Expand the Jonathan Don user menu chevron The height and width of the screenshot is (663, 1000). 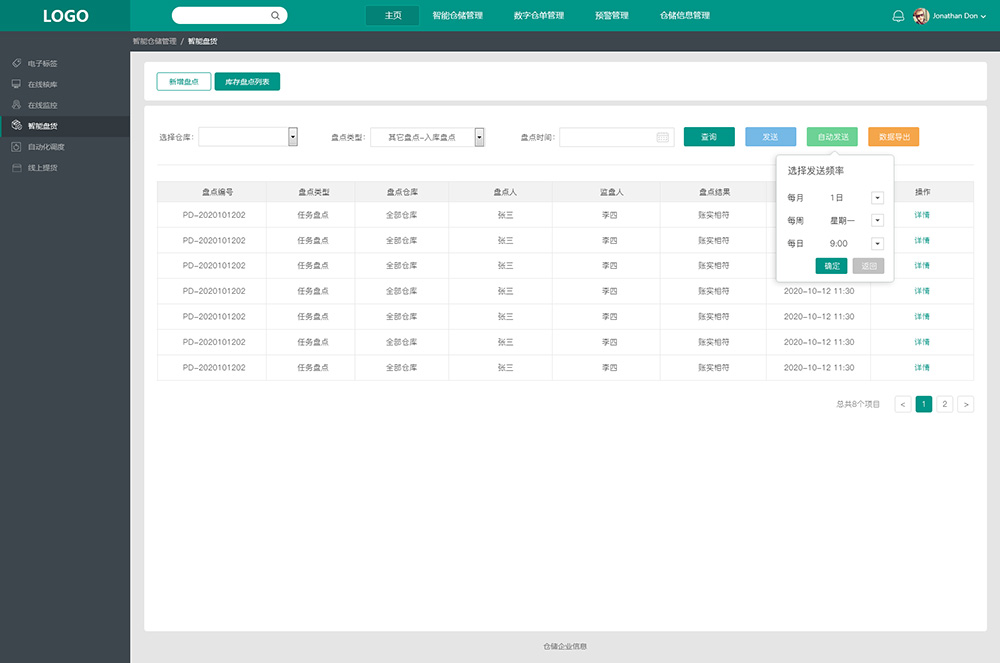click(983, 17)
